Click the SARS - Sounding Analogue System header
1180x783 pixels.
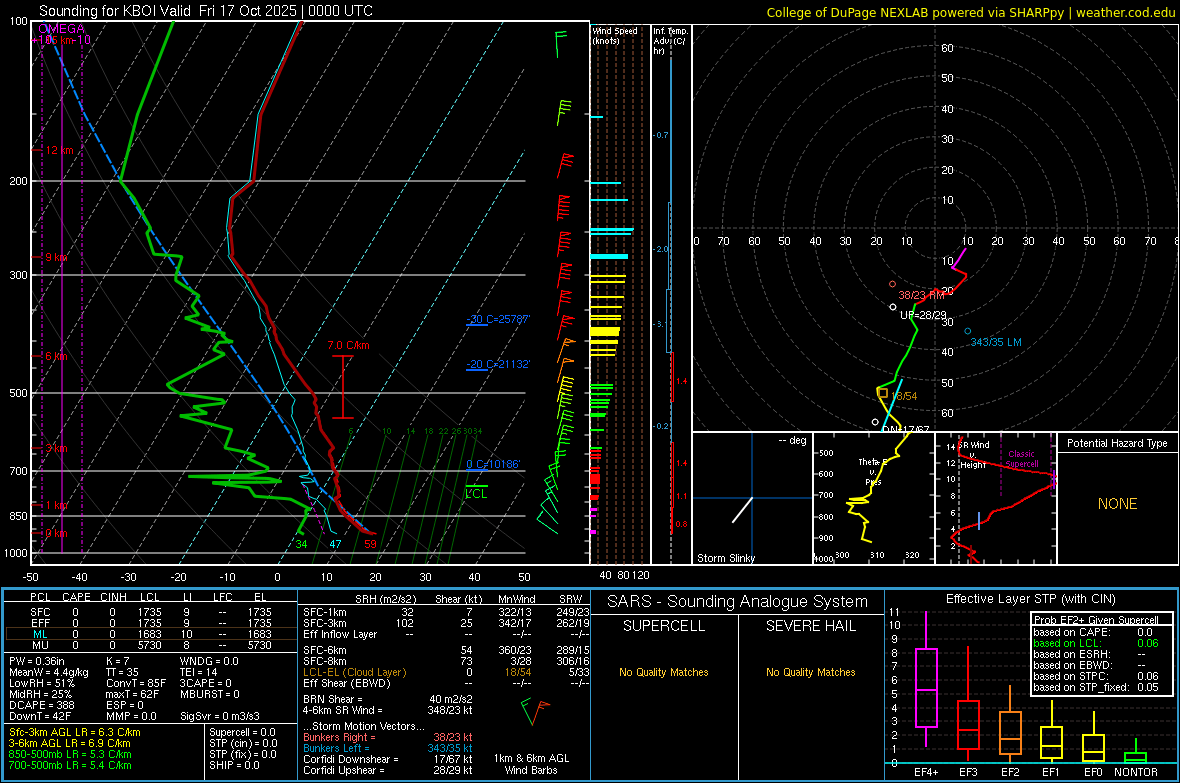[737, 602]
